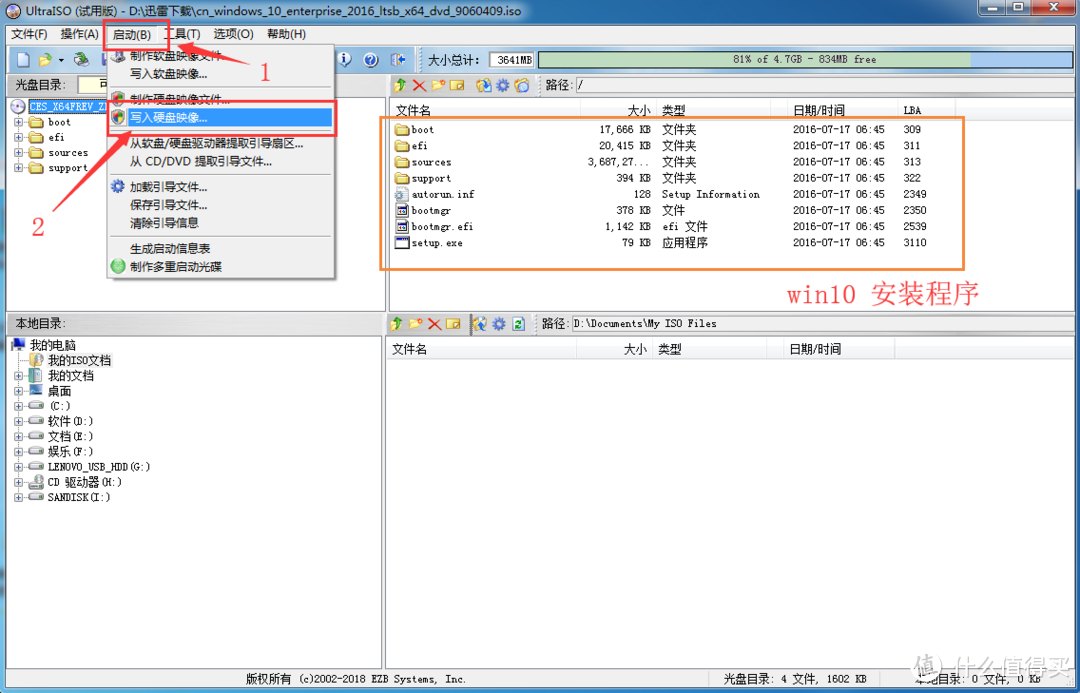This screenshot has width=1080, height=693.
Task: Select setup.exe in the image file list
Action: tap(437, 243)
